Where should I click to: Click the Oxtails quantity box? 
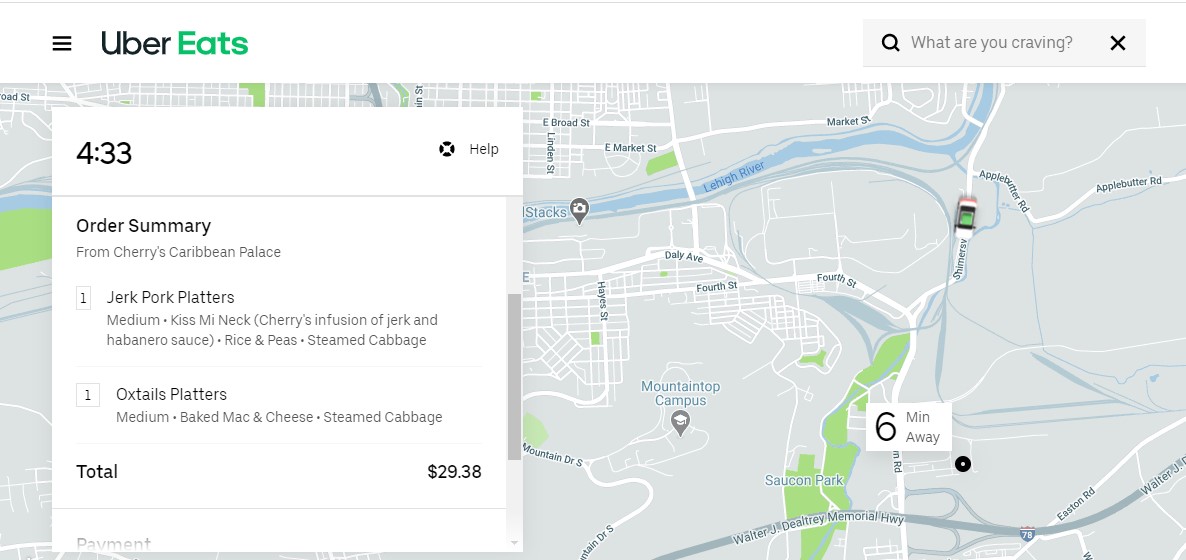tap(88, 395)
